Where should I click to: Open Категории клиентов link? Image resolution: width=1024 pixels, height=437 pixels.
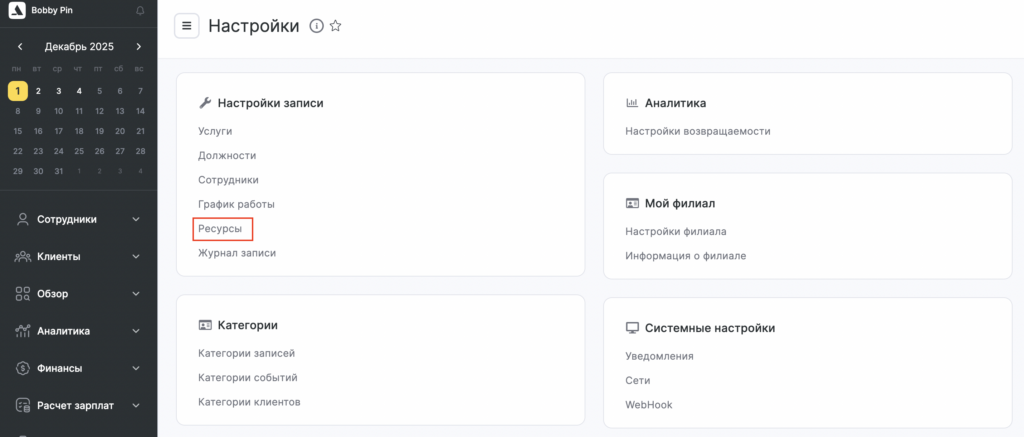249,402
